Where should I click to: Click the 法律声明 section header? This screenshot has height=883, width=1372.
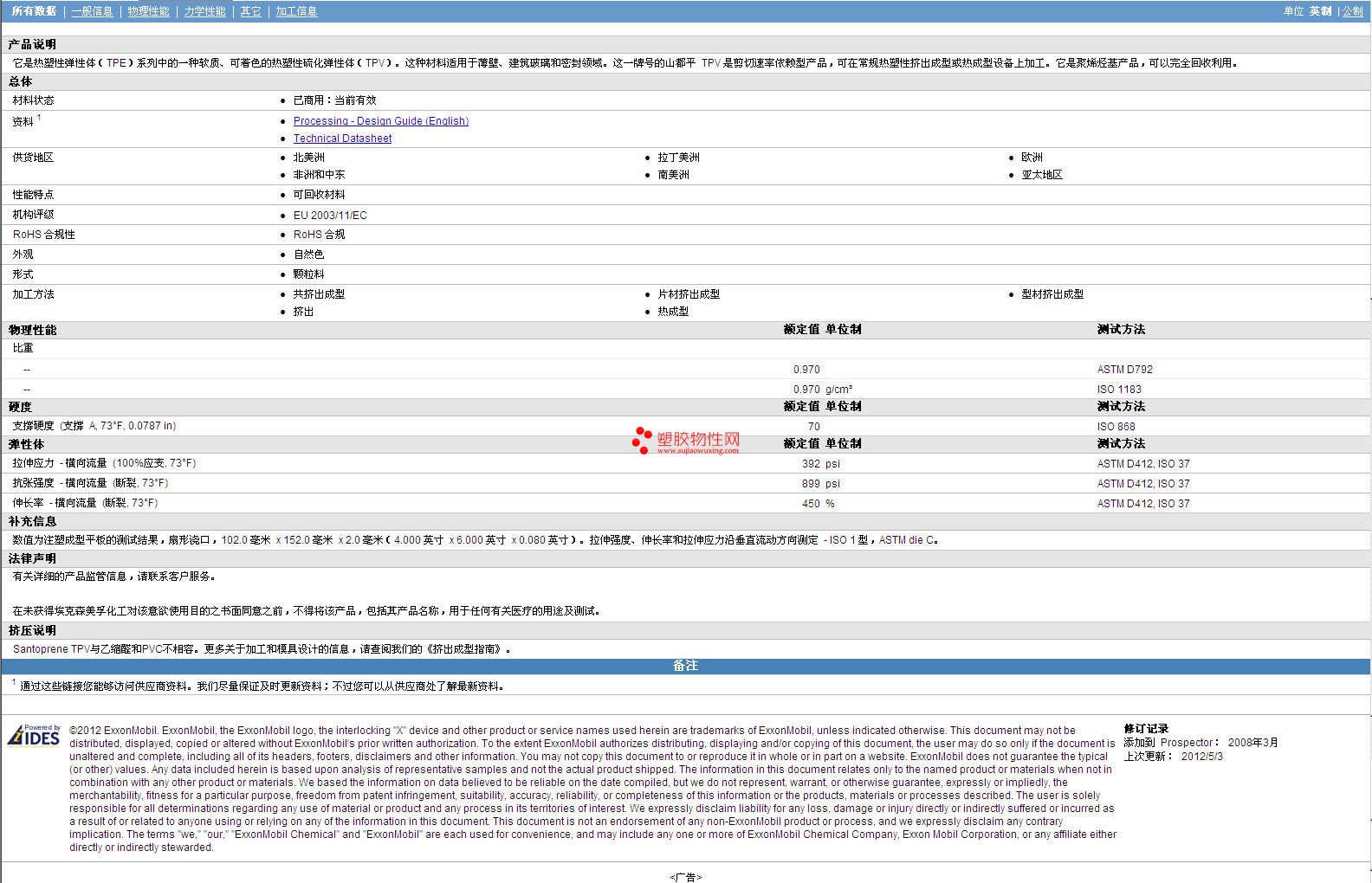tap(32, 558)
